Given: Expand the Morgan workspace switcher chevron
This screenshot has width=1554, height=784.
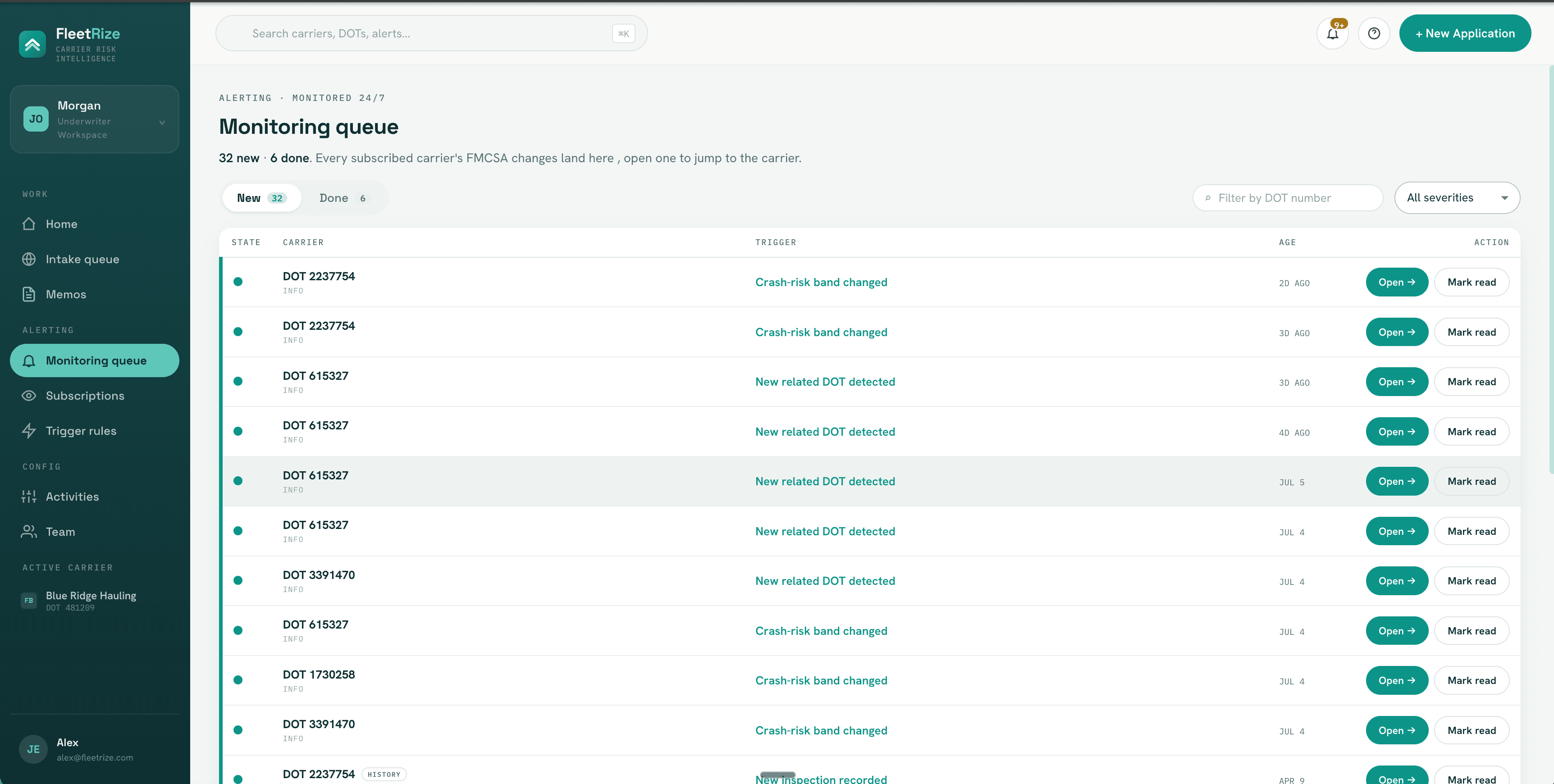Looking at the screenshot, I should (x=162, y=123).
